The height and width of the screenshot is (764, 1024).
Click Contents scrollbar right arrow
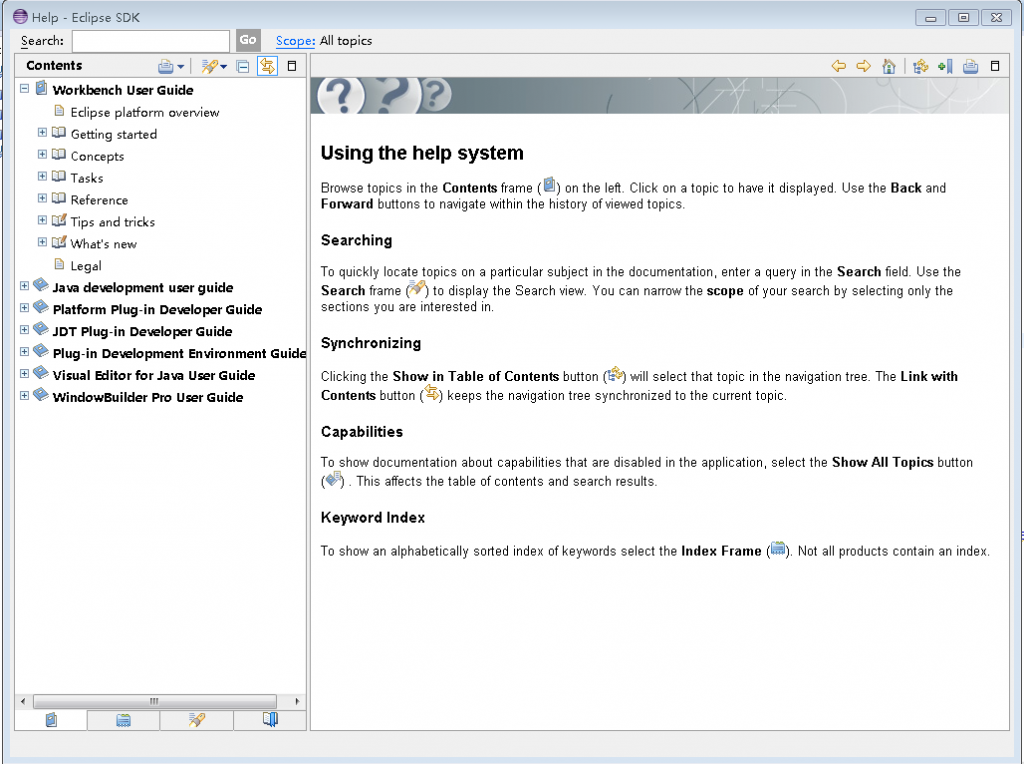[x=297, y=701]
